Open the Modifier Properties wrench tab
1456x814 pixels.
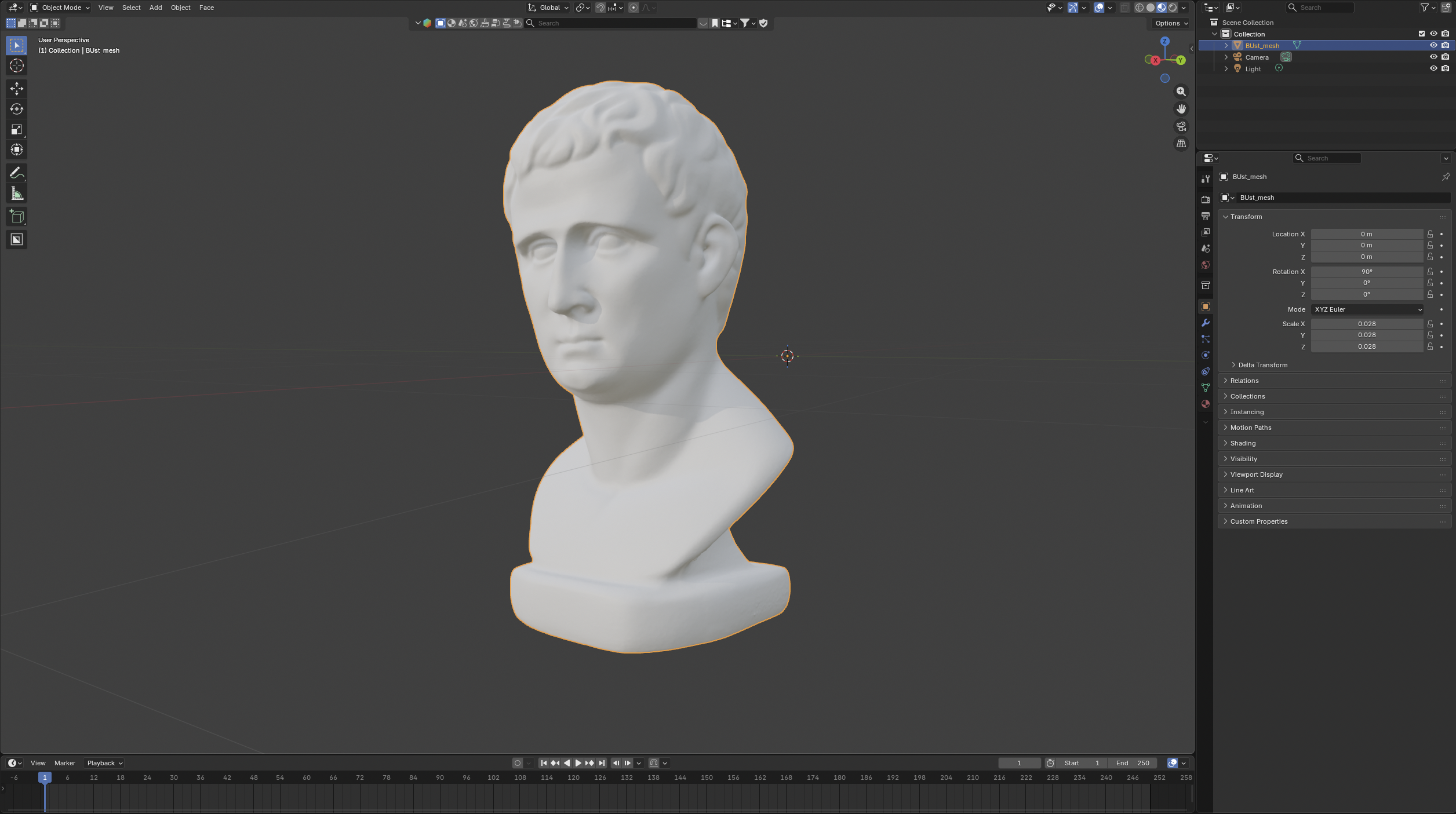(x=1206, y=323)
